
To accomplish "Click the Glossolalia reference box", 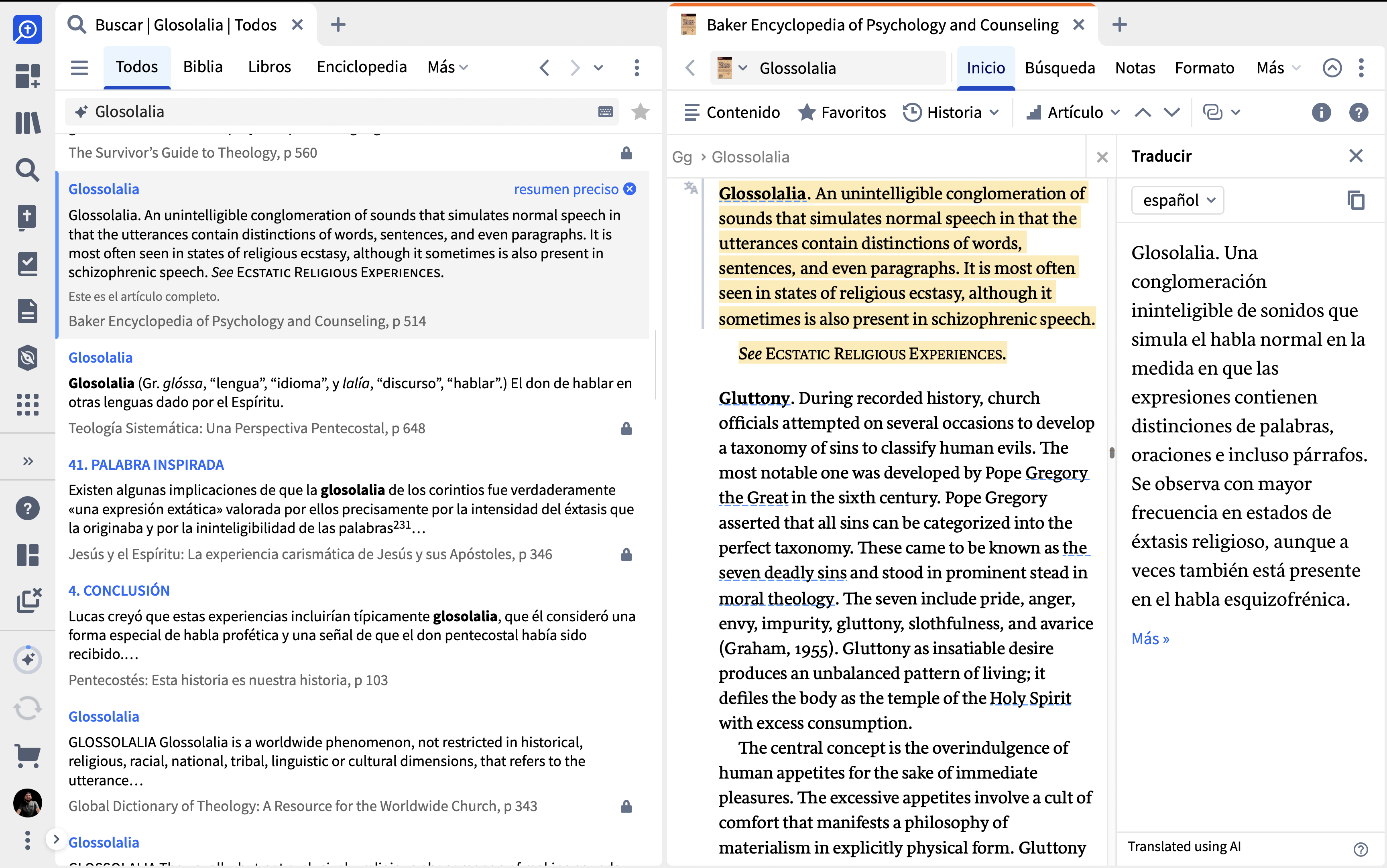I will [850, 68].
